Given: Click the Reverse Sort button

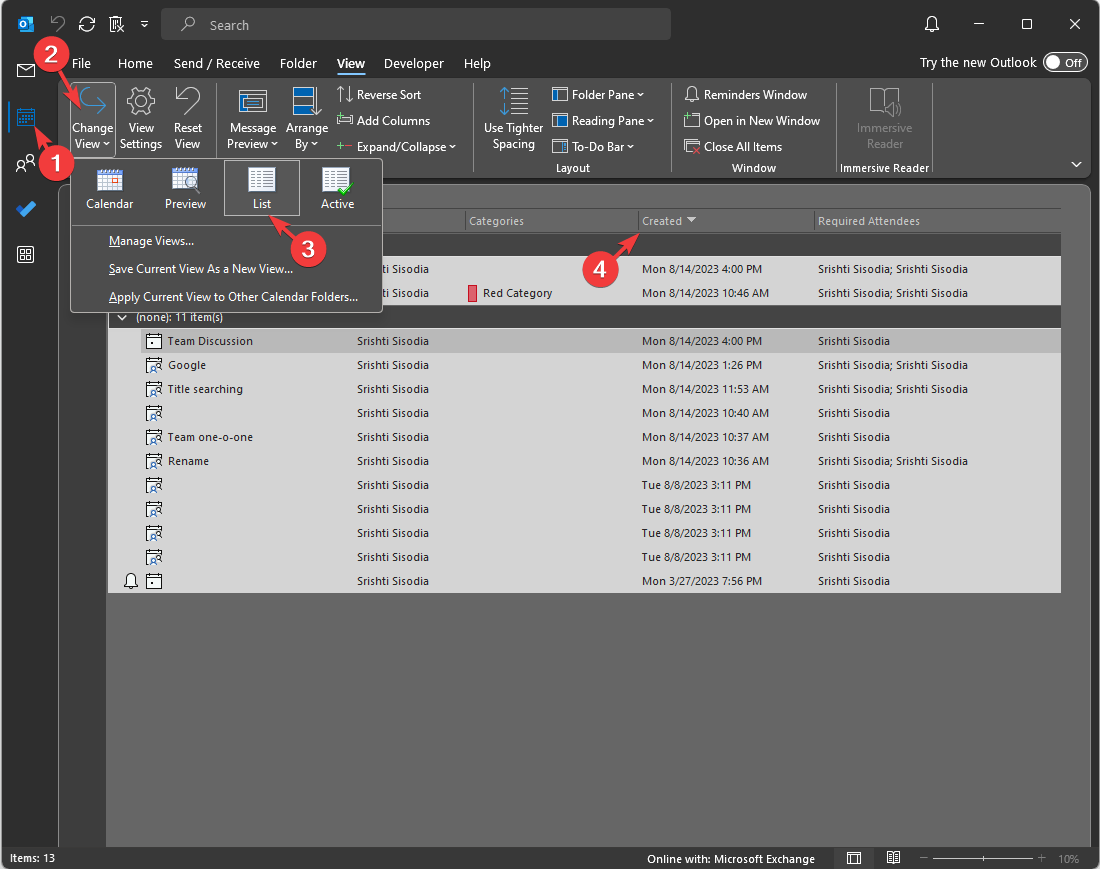Looking at the screenshot, I should (x=379, y=95).
